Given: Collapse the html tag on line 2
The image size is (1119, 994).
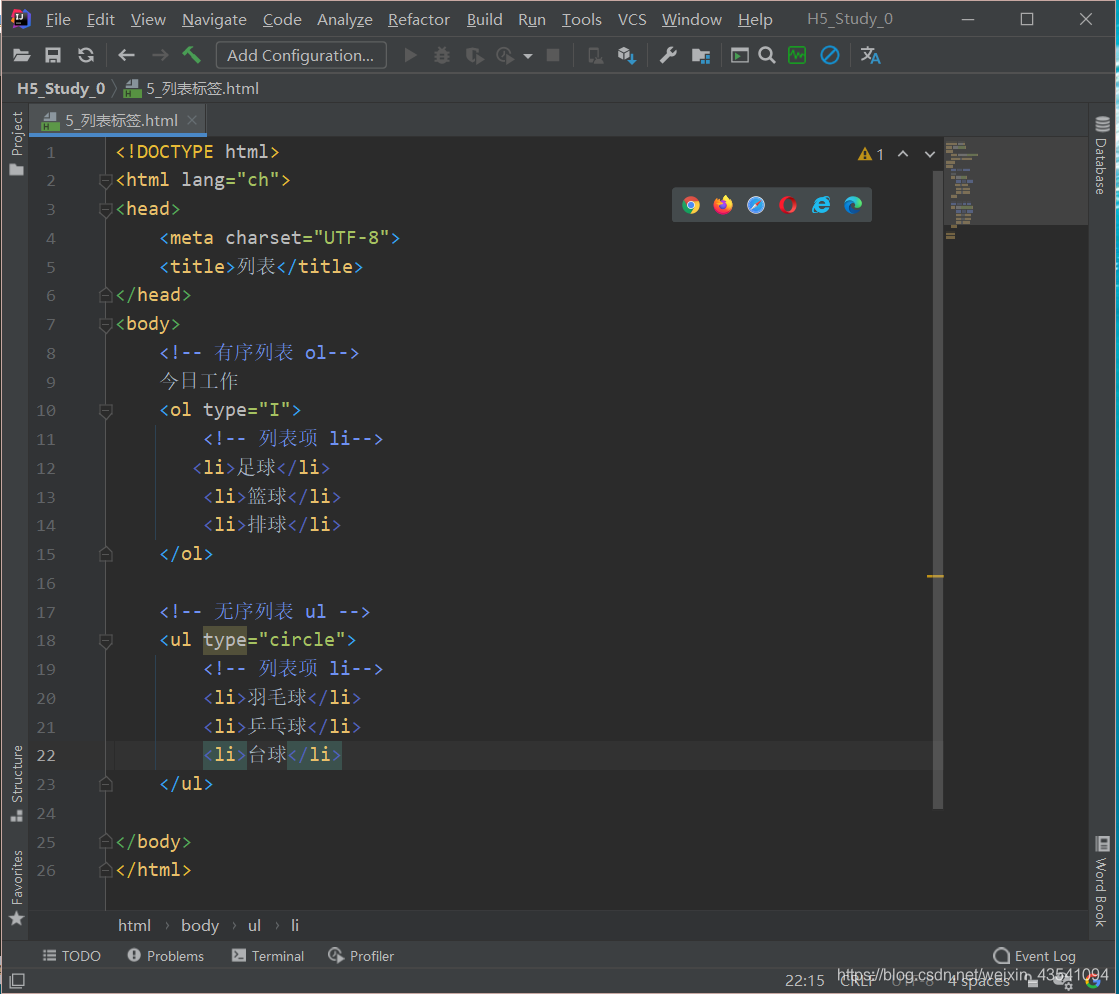Looking at the screenshot, I should 106,181.
